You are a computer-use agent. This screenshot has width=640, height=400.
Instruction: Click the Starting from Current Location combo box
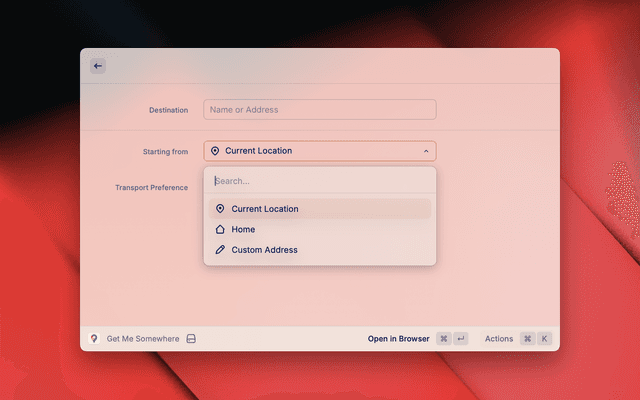point(319,151)
